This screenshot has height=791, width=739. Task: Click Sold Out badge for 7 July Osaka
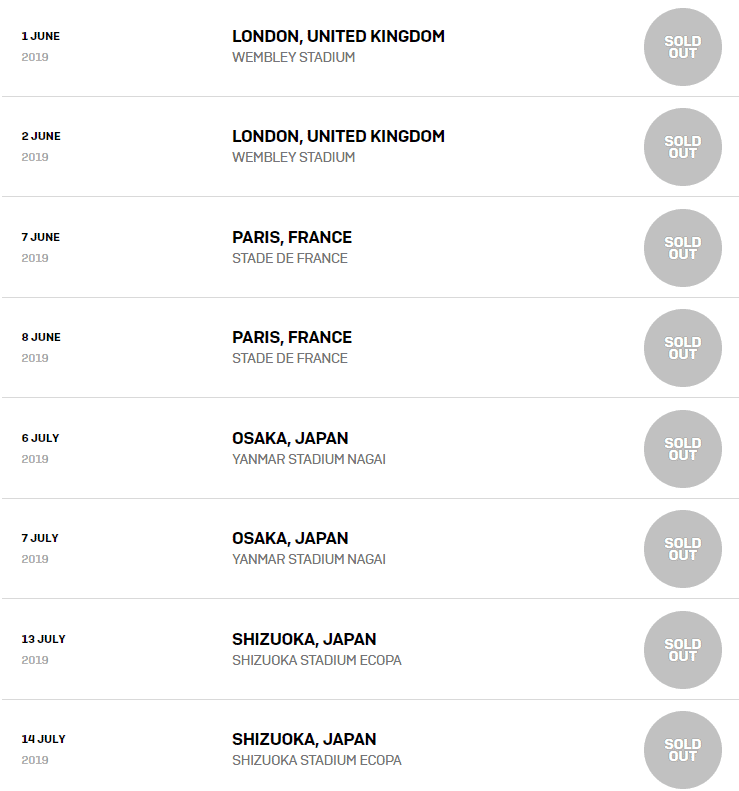click(x=682, y=549)
